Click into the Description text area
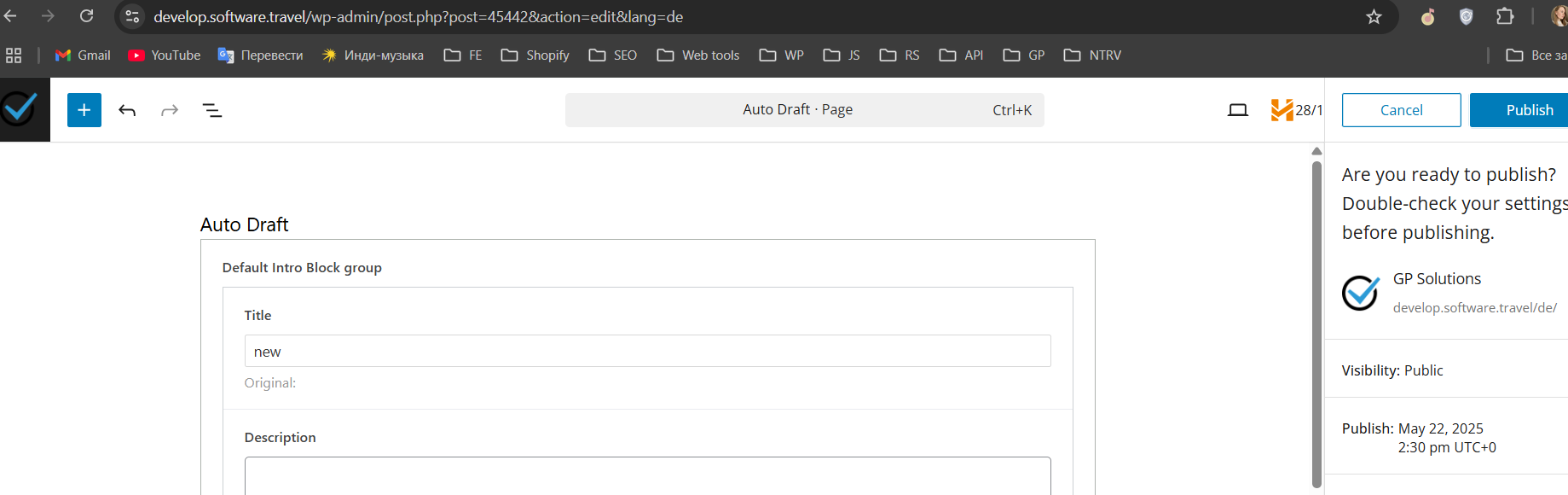 tap(647, 476)
